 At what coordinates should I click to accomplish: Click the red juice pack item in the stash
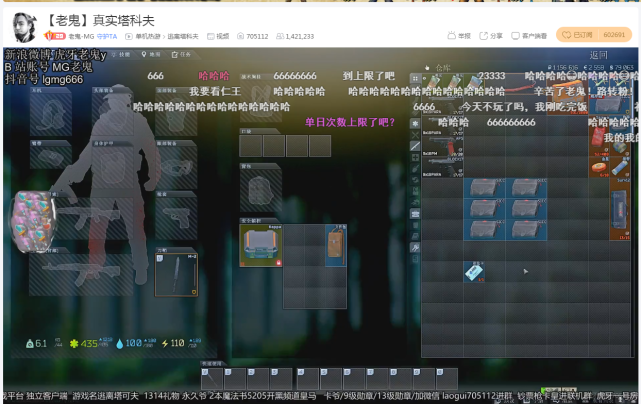click(x=598, y=137)
